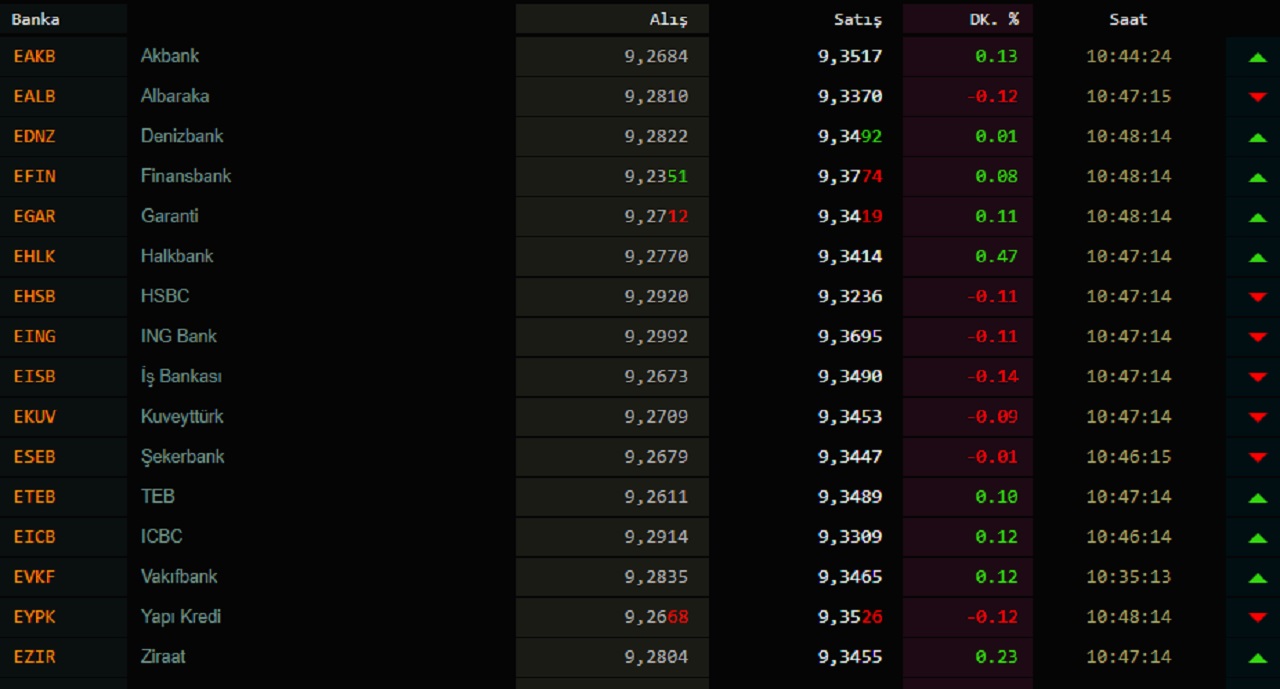Open the EAKB ticker code link

35,56
